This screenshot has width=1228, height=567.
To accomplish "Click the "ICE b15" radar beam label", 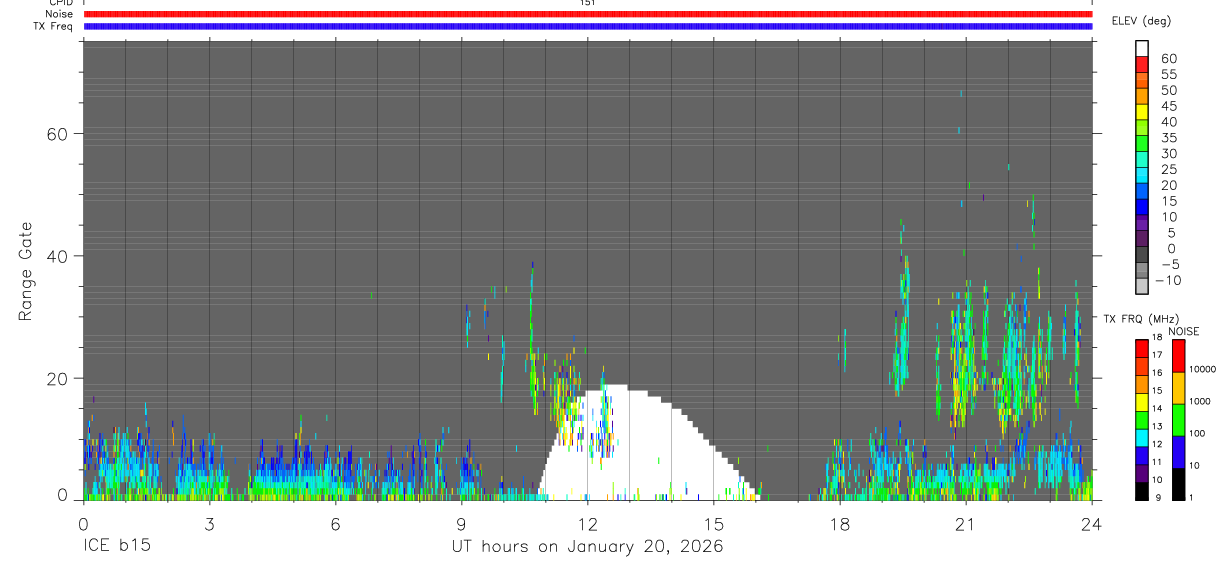I will click(116, 546).
